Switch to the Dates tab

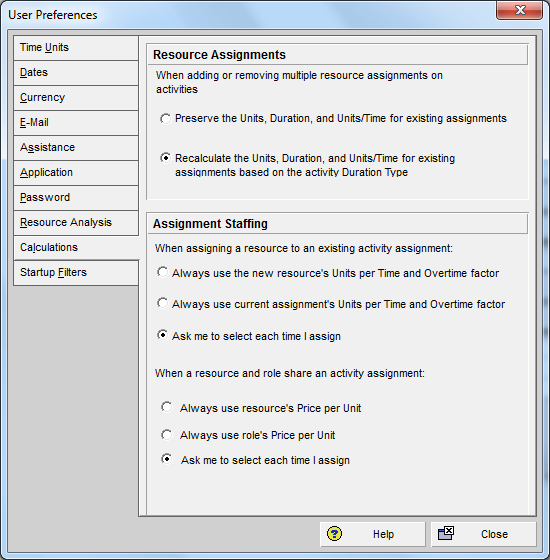[x=76, y=72]
